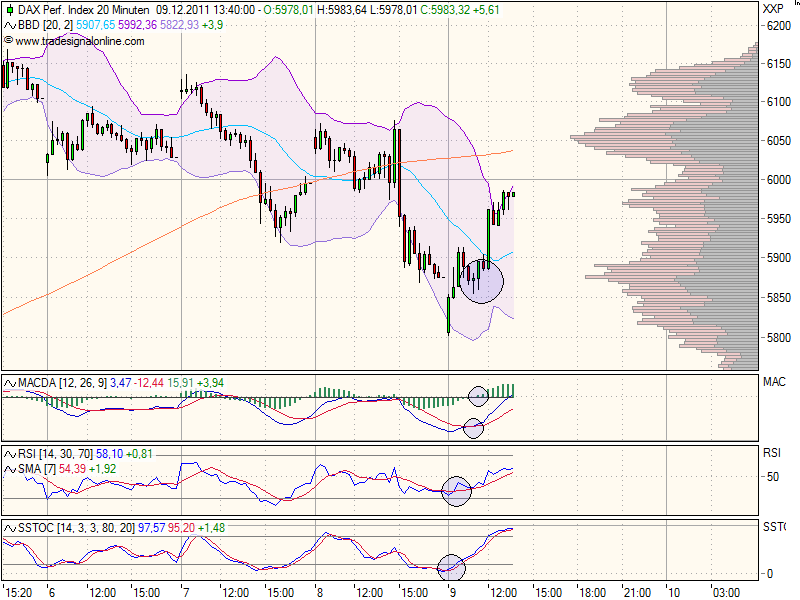Click the wave icon beside MACDA [12, 26, 9]
800x600 pixels.
click(x=10, y=383)
